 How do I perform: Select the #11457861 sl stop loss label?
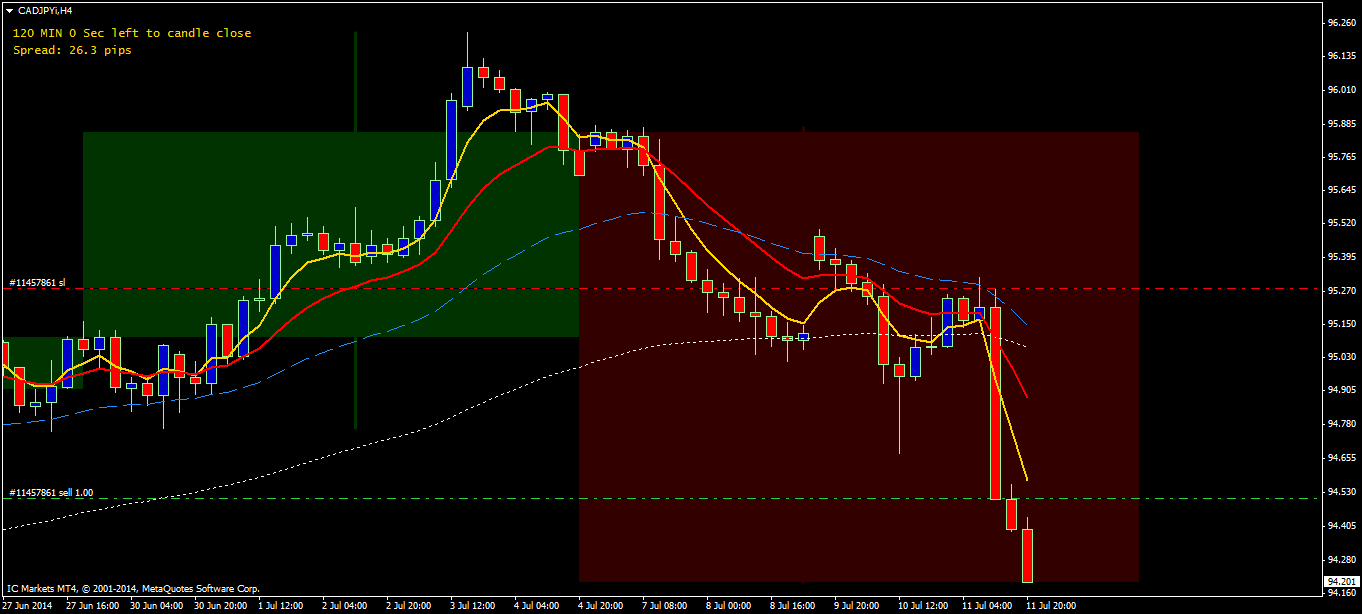[37, 283]
